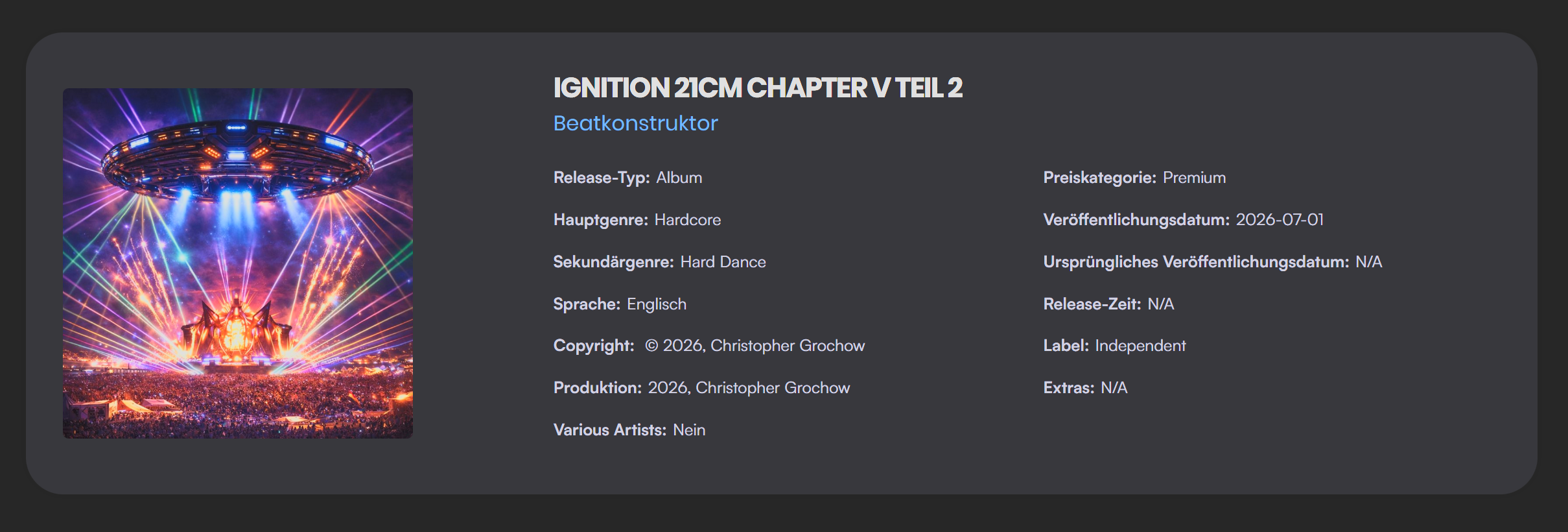Click the Preiskategorie field label
1568x532 pixels.
click(x=1099, y=178)
